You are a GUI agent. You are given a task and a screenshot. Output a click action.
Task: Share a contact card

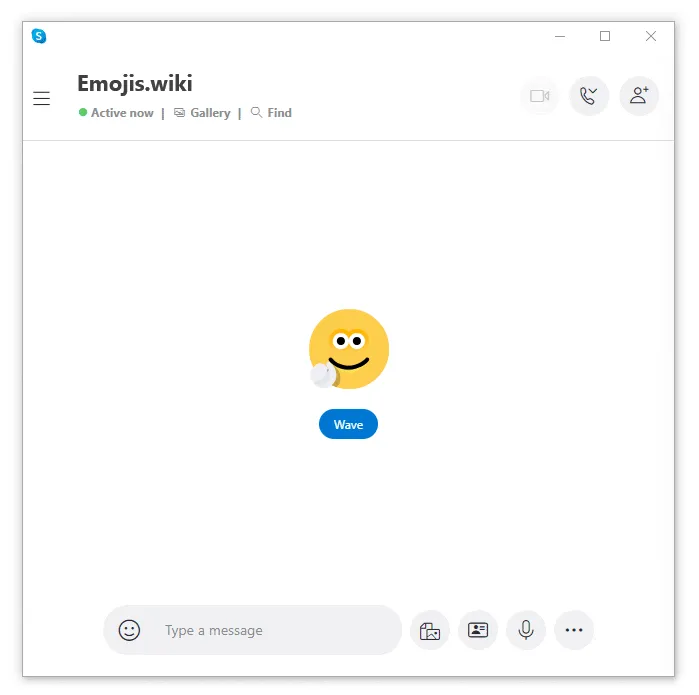pos(478,630)
